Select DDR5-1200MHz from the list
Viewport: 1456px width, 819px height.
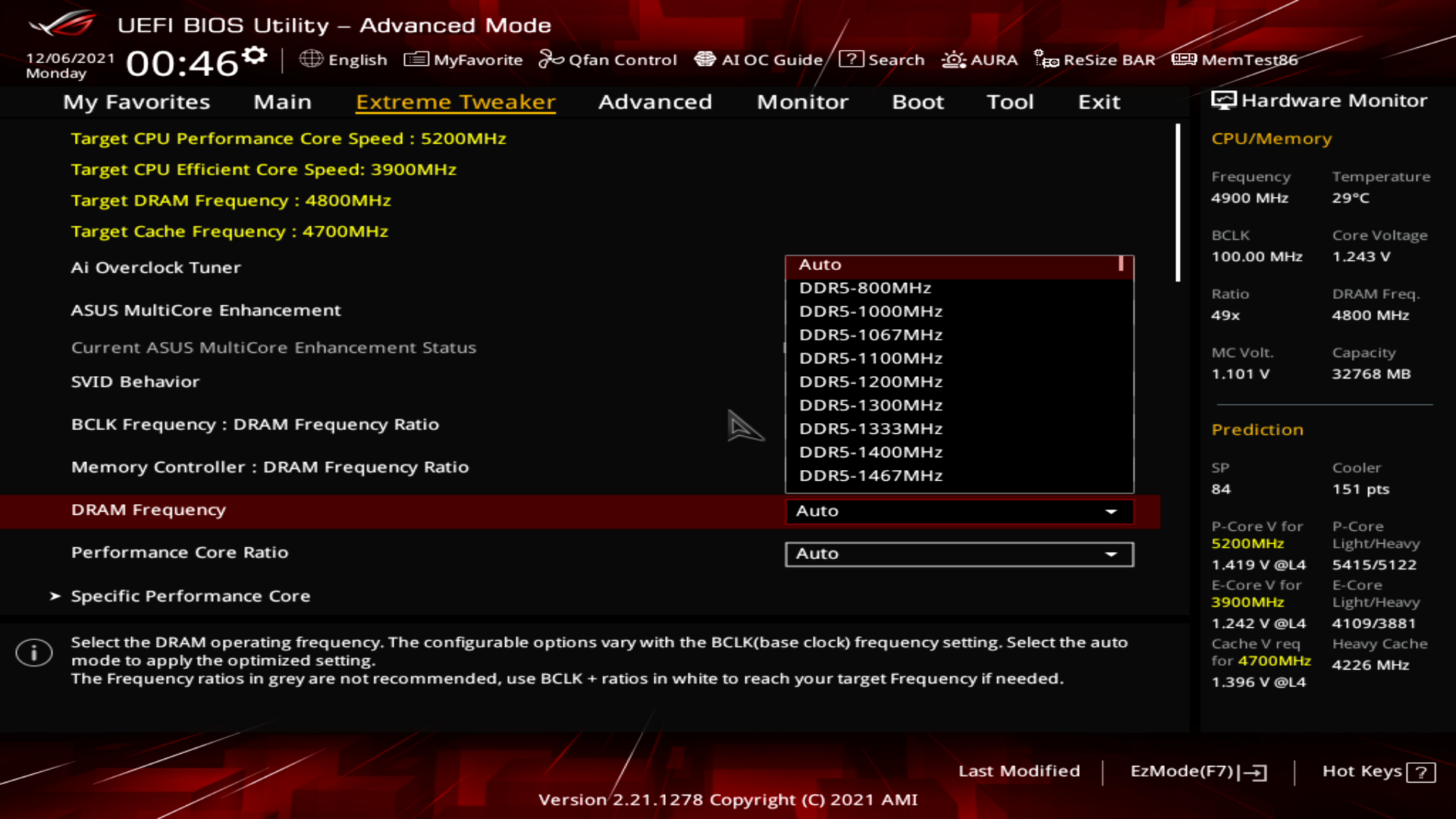coord(871,381)
